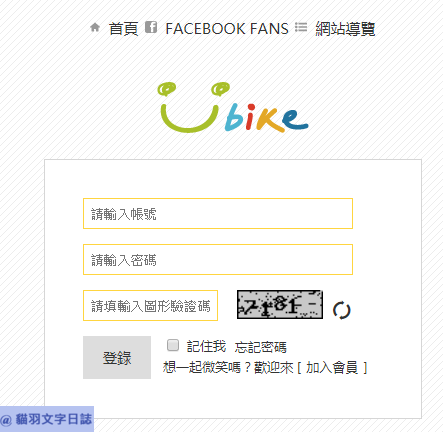Viewport: 443px width, 432px height.
Task: Focus the 請輸入密碼 password field
Action: pos(218,260)
